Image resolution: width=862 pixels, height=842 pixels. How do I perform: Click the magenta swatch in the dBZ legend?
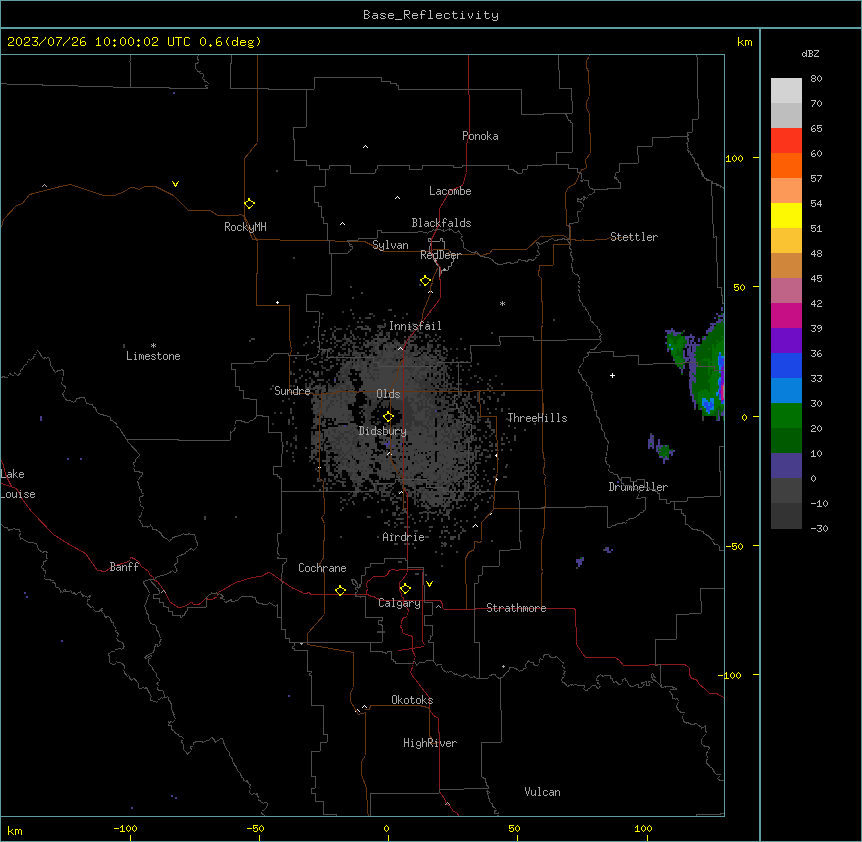(x=786, y=315)
